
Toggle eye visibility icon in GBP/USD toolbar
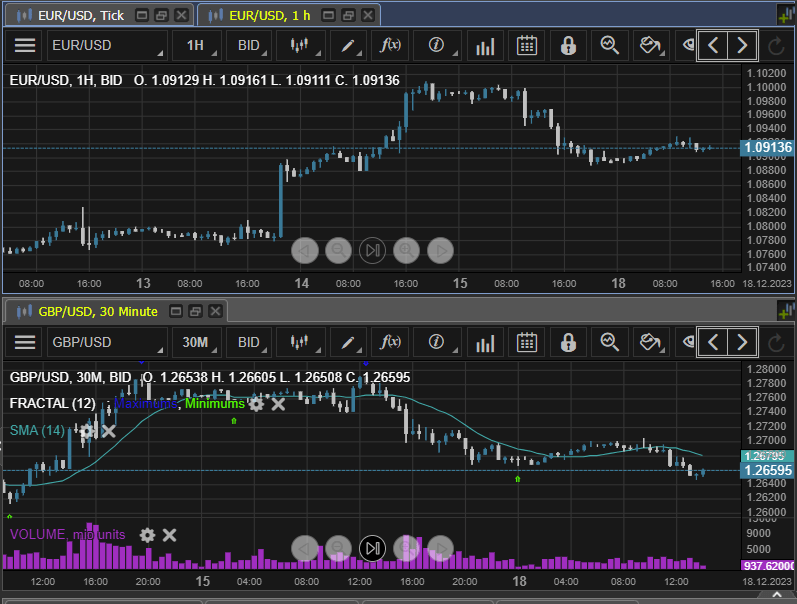pyautogui.click(x=688, y=342)
